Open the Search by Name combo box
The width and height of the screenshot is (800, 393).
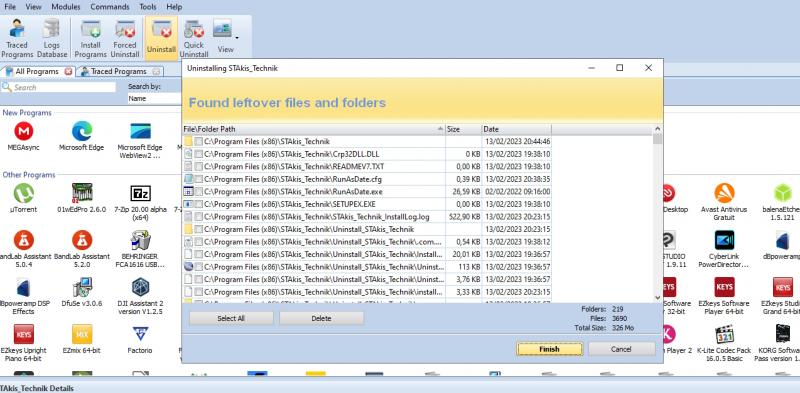(154, 99)
